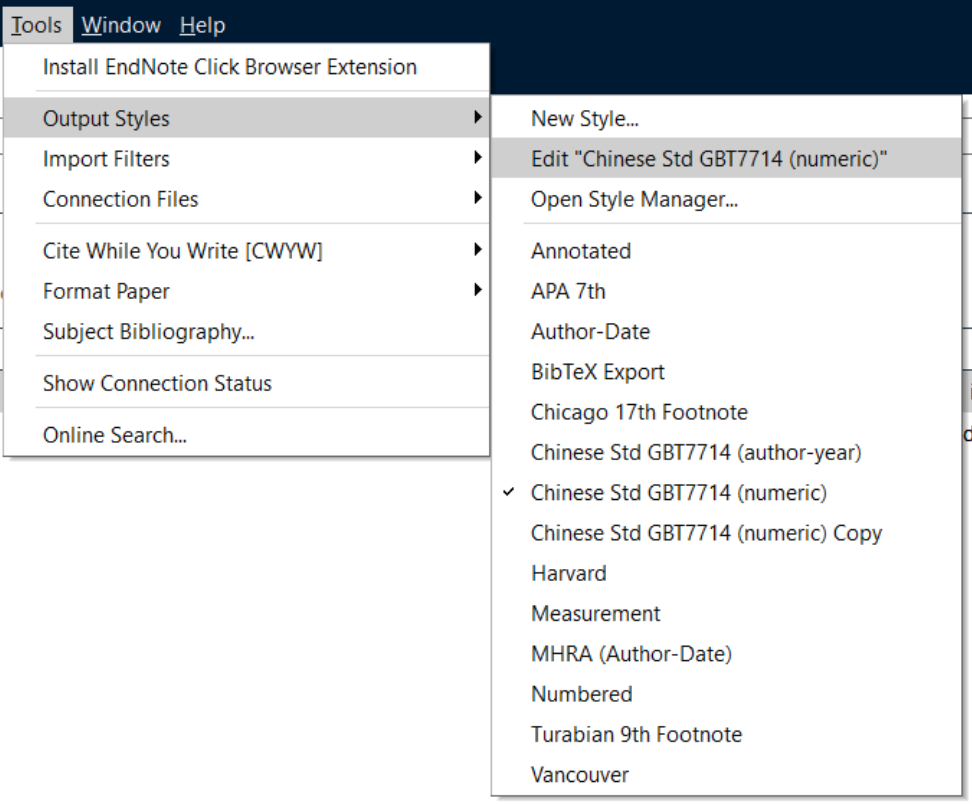The width and height of the screenshot is (972, 804).
Task: Expand the Format Paper submenu
Action: click(246, 291)
